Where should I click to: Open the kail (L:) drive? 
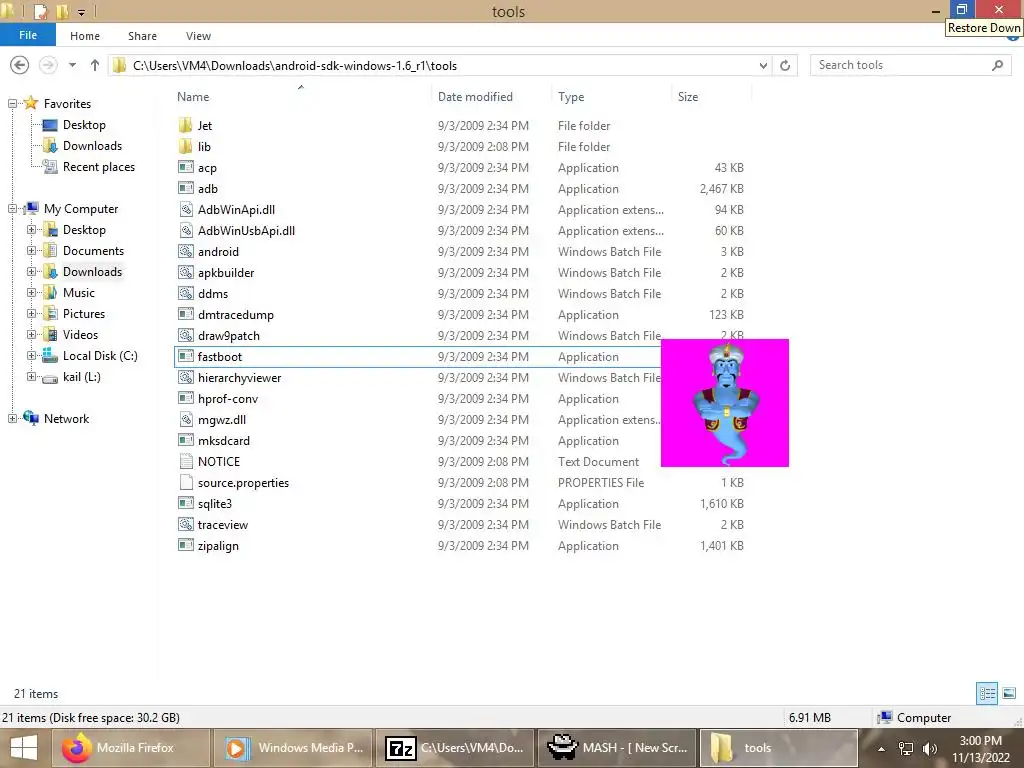pos(82,377)
